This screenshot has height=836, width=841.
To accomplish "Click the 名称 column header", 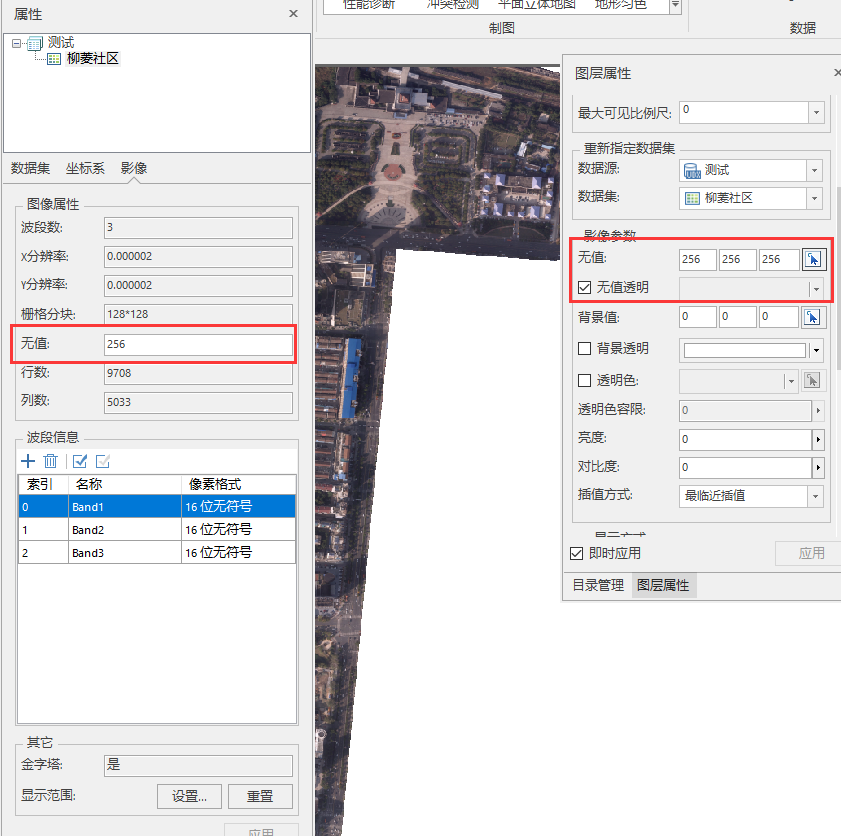I will click(125, 484).
